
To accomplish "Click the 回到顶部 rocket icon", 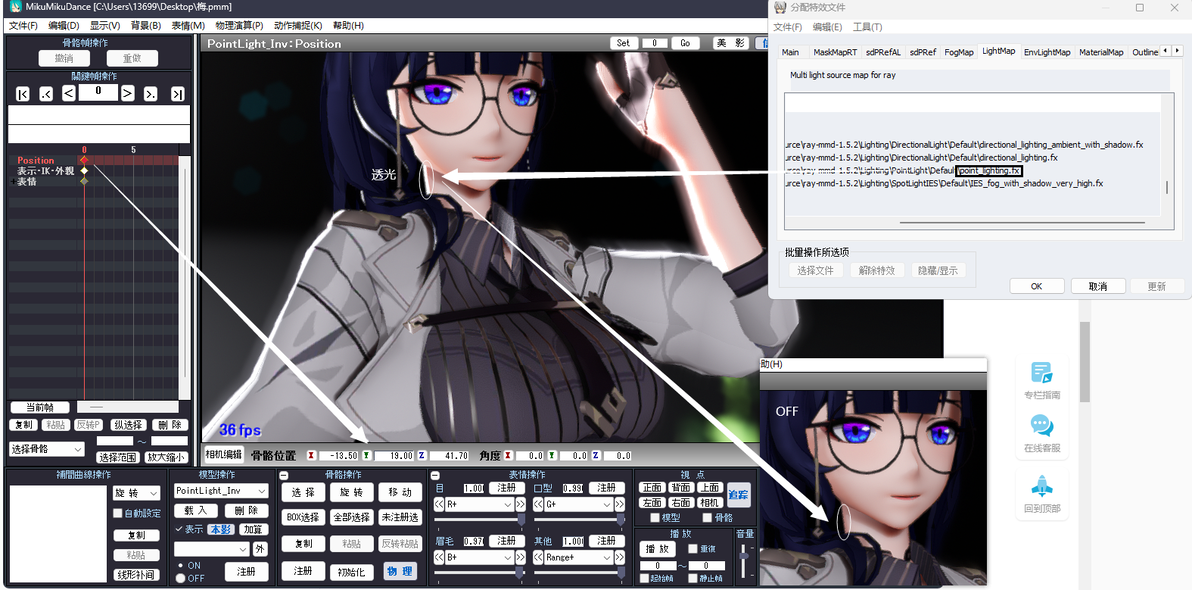I will 1041,493.
